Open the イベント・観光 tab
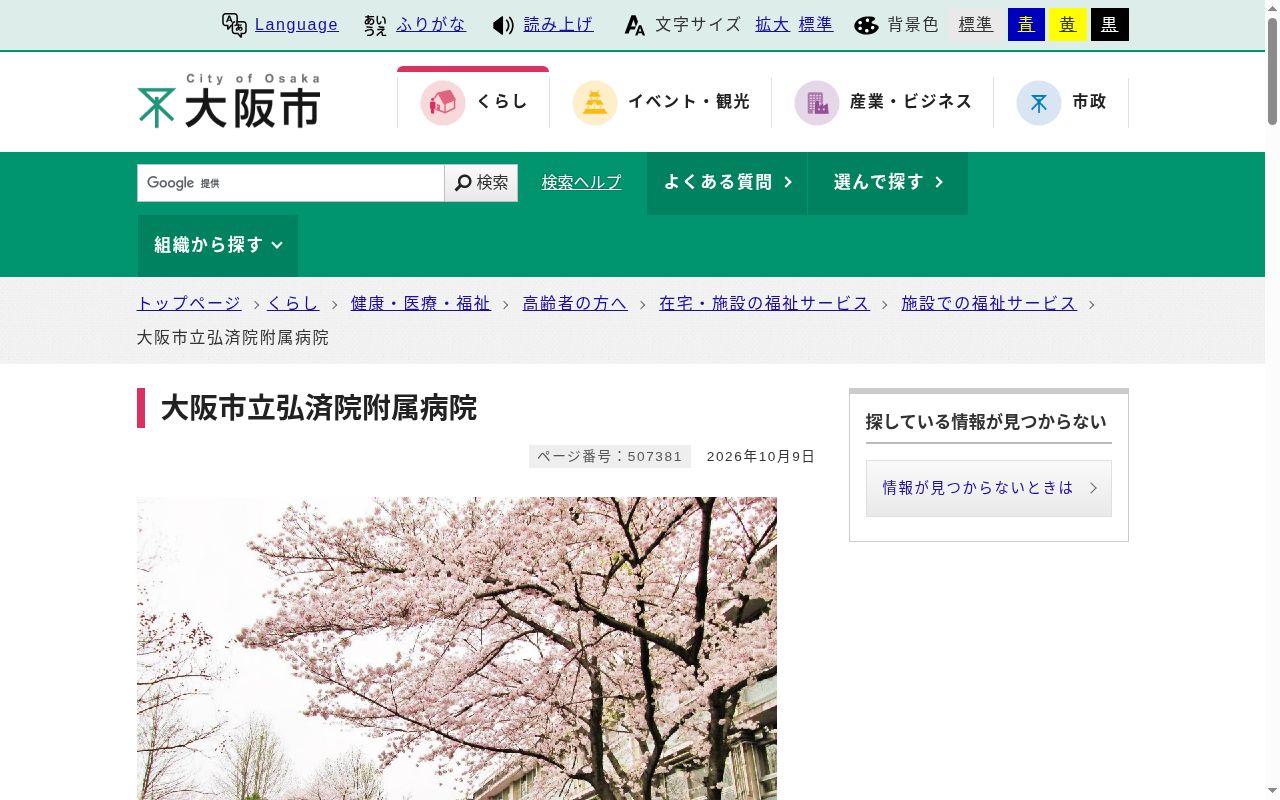Screen dimensions: 1280x800 661,102
